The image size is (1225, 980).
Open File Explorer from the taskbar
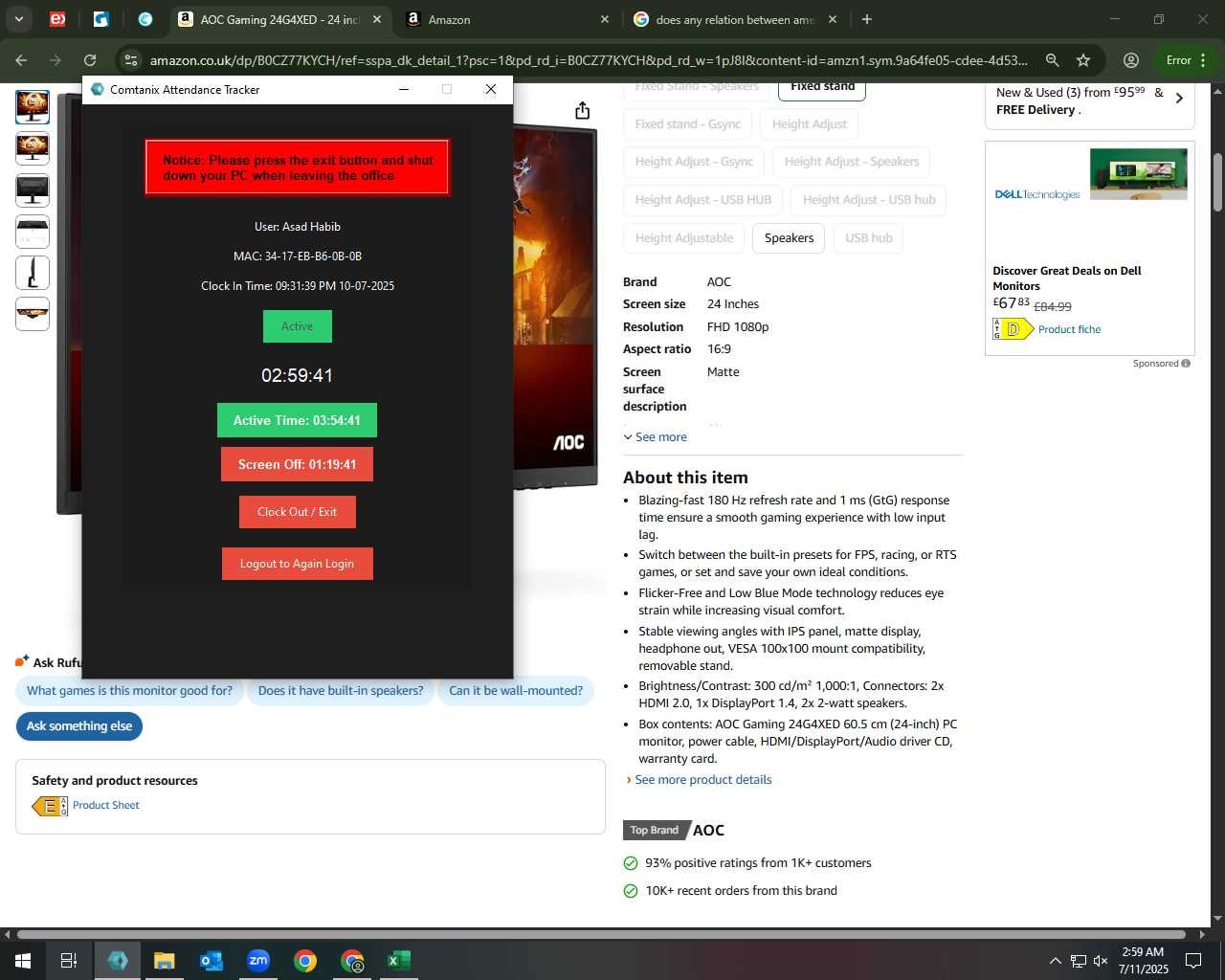click(x=165, y=961)
